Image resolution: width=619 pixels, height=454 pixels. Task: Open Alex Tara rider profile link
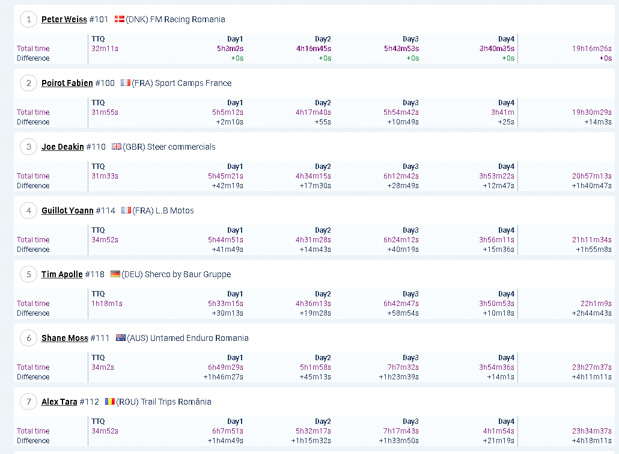(x=59, y=402)
